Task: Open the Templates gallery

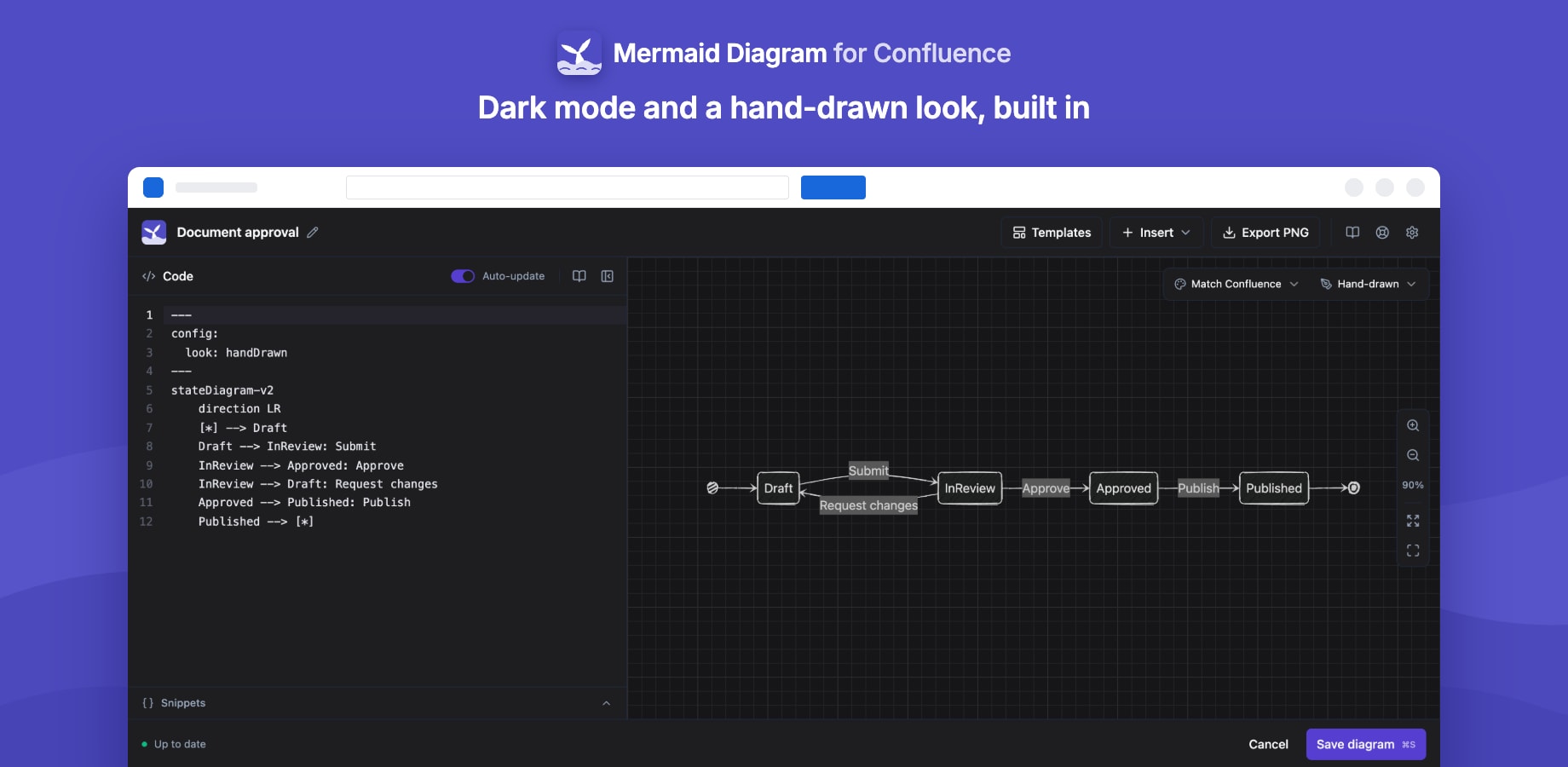Action: click(x=1052, y=233)
